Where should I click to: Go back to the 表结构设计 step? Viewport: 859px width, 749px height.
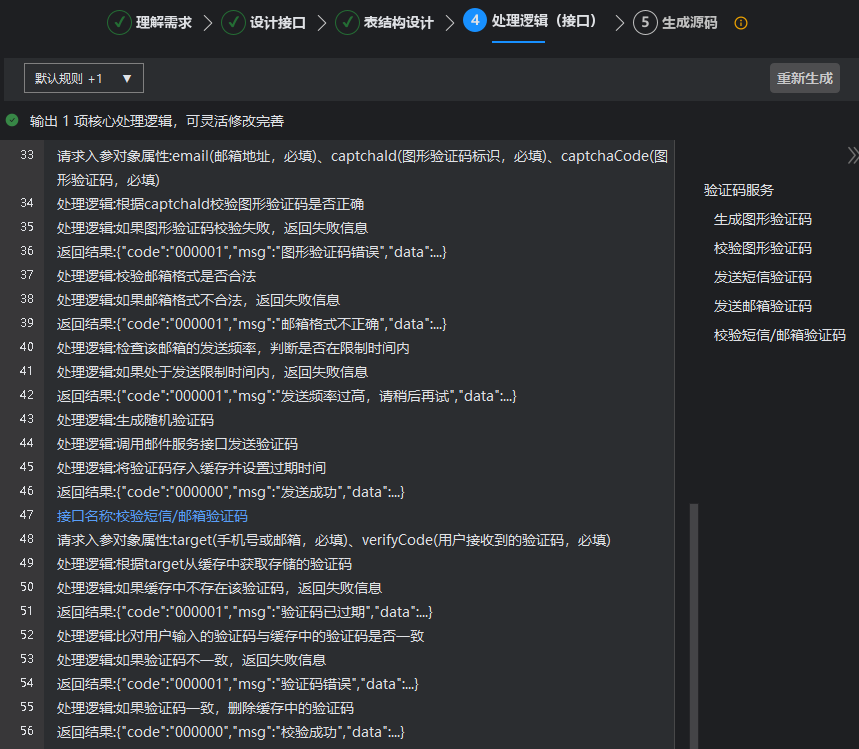(398, 23)
